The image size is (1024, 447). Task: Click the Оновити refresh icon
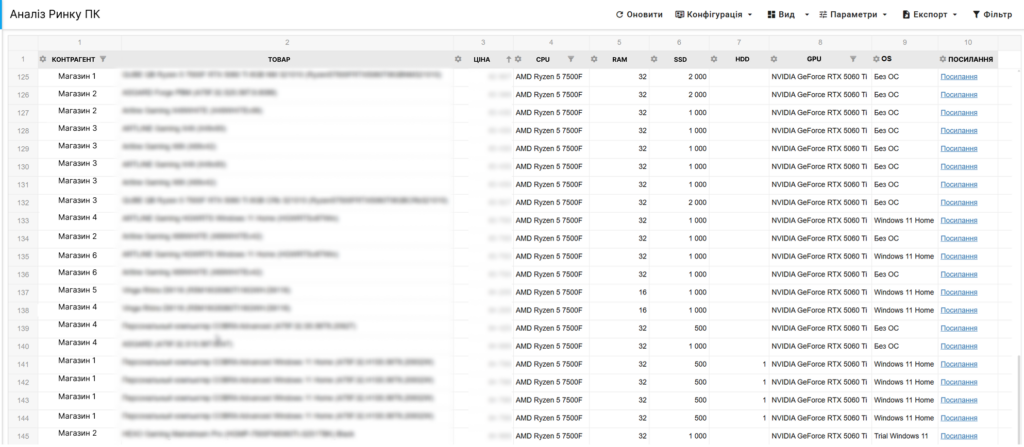(x=620, y=14)
